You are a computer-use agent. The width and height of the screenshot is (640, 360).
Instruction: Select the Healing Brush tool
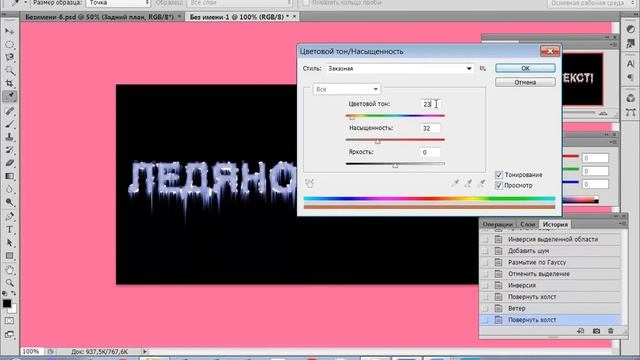click(x=10, y=111)
